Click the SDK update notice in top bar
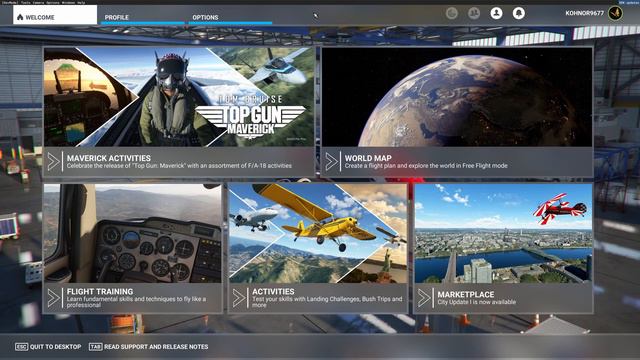Viewport: 640px width, 360px height. 629,2
